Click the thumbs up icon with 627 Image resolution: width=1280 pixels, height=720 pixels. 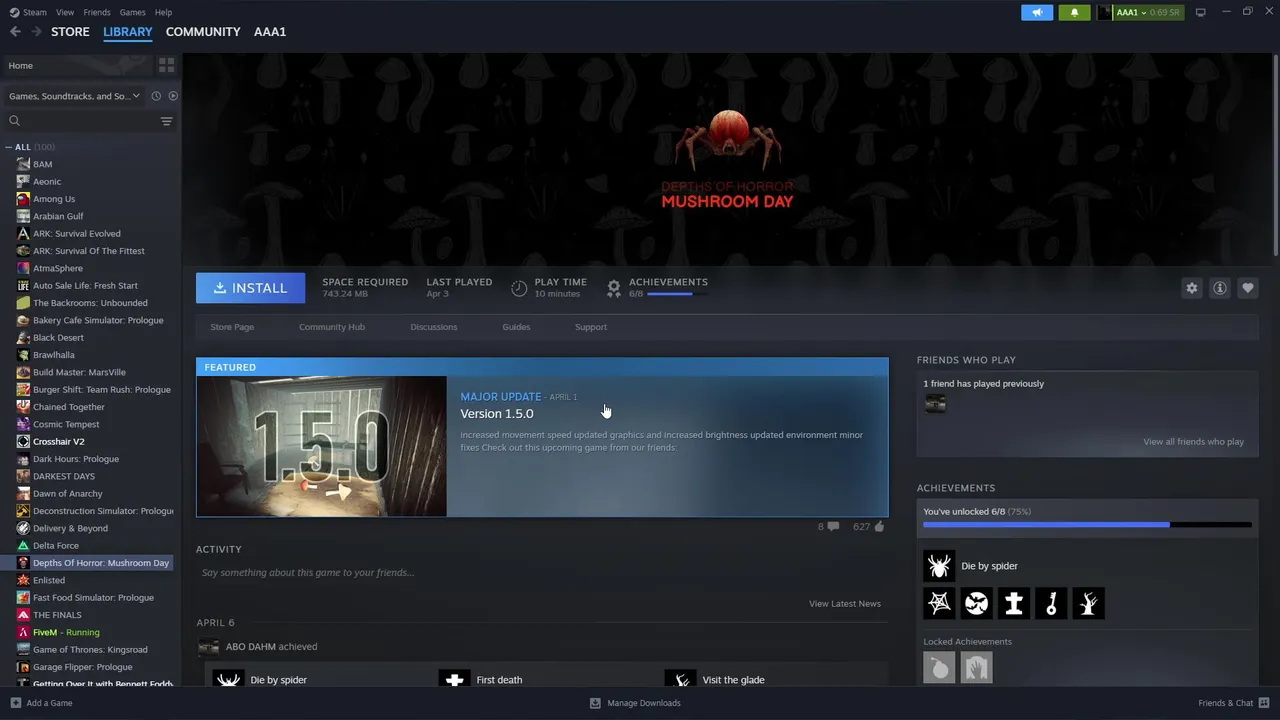coord(879,526)
